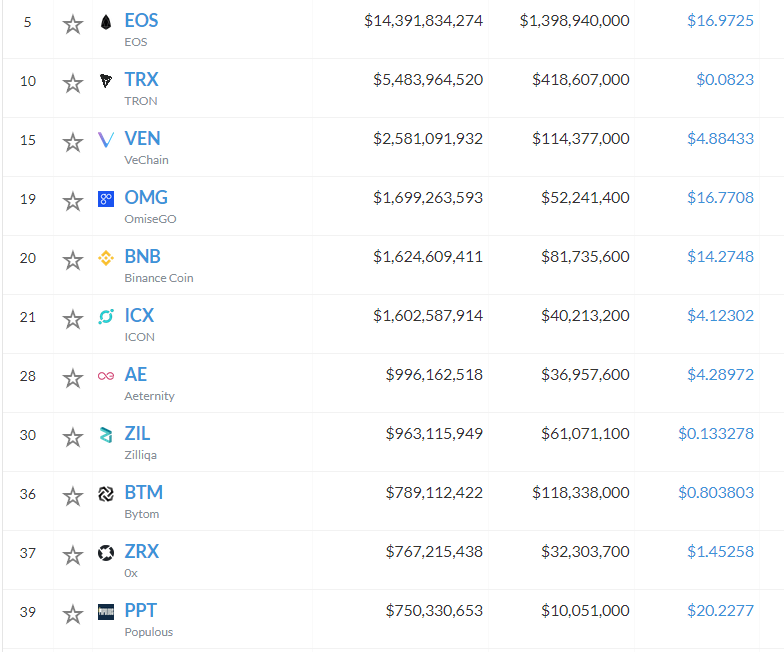Open the EOS coin link

pos(141,20)
